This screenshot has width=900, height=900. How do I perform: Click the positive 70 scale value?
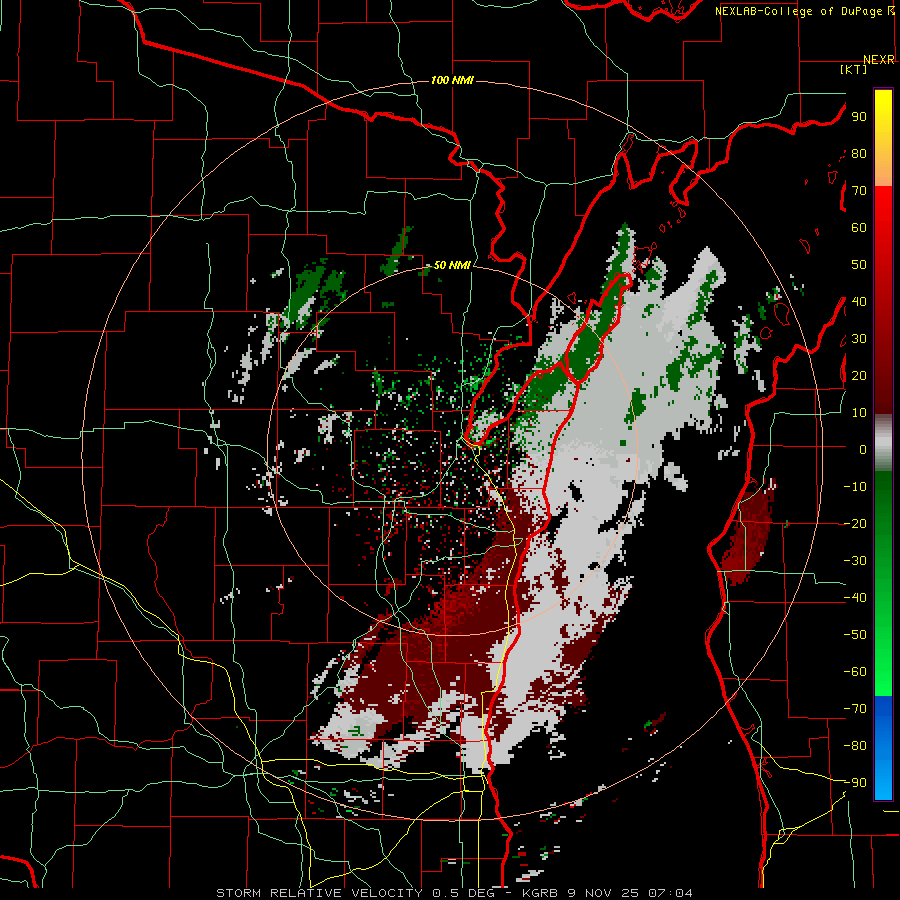[859, 191]
